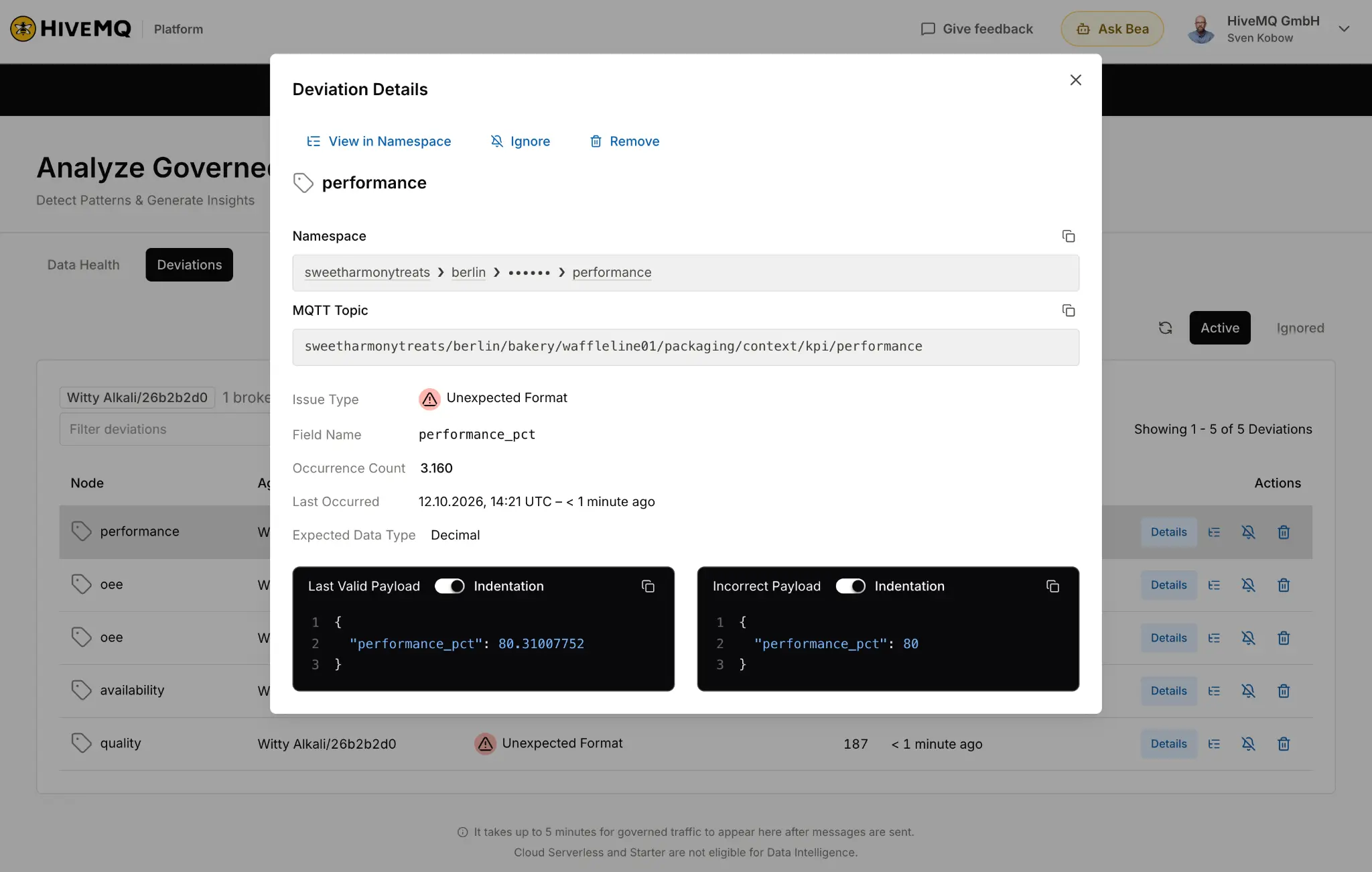The height and width of the screenshot is (872, 1372).
Task: Click berlin in namespace breadcrumb
Action: [x=468, y=273]
